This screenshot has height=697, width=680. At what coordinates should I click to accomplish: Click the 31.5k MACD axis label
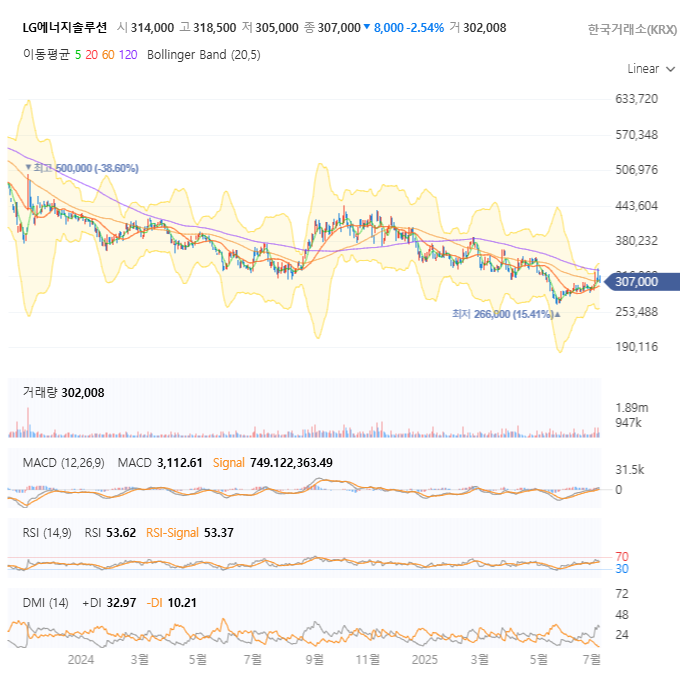click(629, 470)
